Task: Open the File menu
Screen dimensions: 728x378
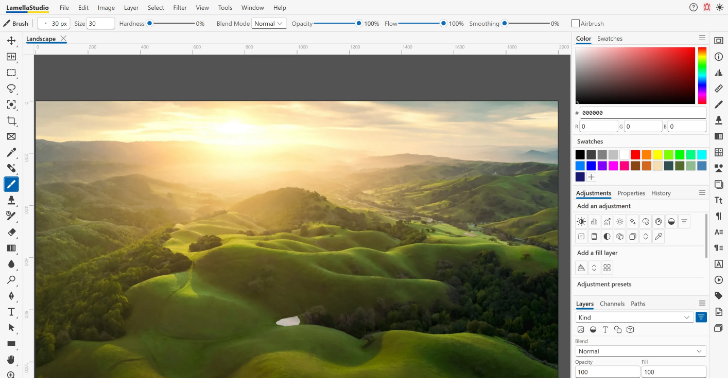Action: (x=65, y=7)
